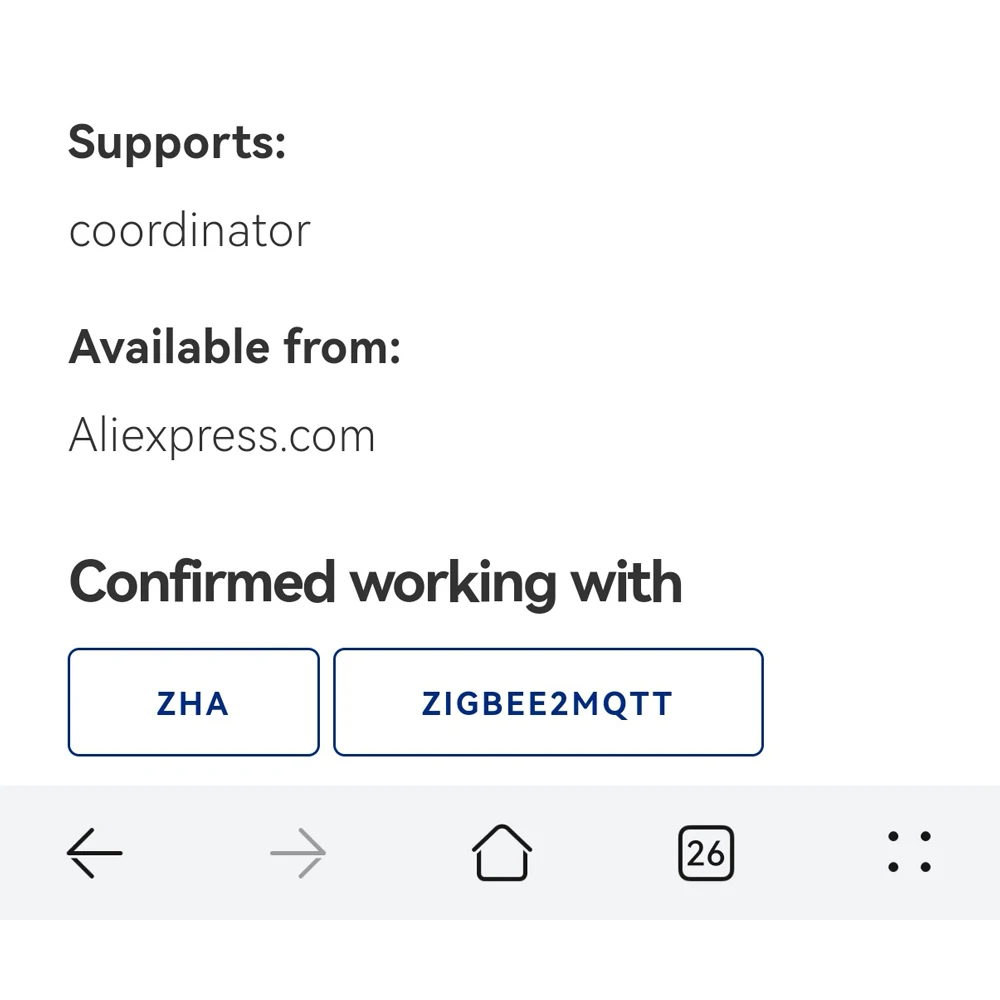Tap the greyed-out forward arrow
This screenshot has width=1000, height=1000.
pyautogui.click(x=298, y=853)
